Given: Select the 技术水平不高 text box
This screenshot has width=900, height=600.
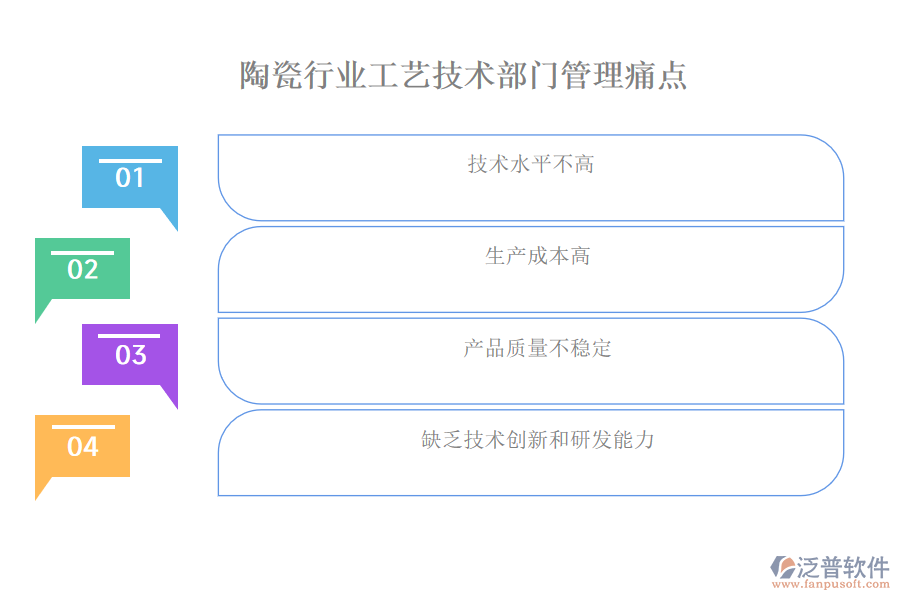Looking at the screenshot, I should 531,178.
